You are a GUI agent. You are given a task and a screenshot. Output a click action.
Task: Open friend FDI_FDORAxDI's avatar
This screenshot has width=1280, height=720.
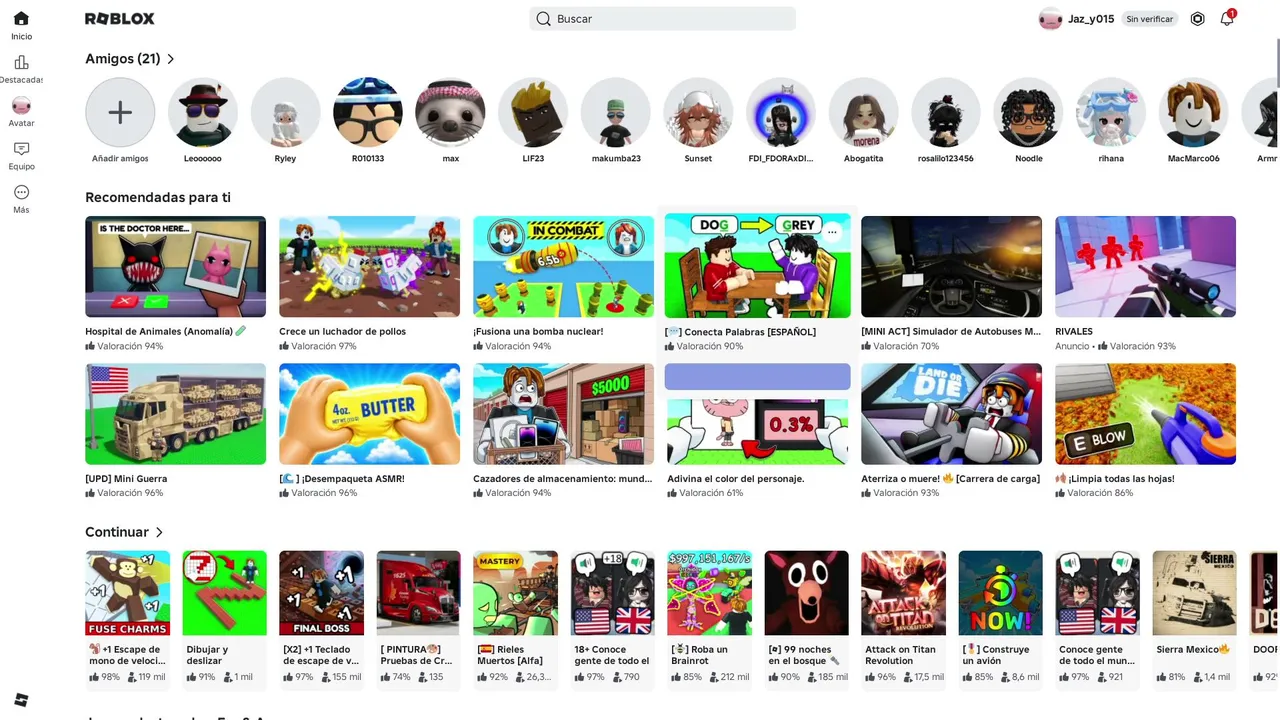pos(781,112)
